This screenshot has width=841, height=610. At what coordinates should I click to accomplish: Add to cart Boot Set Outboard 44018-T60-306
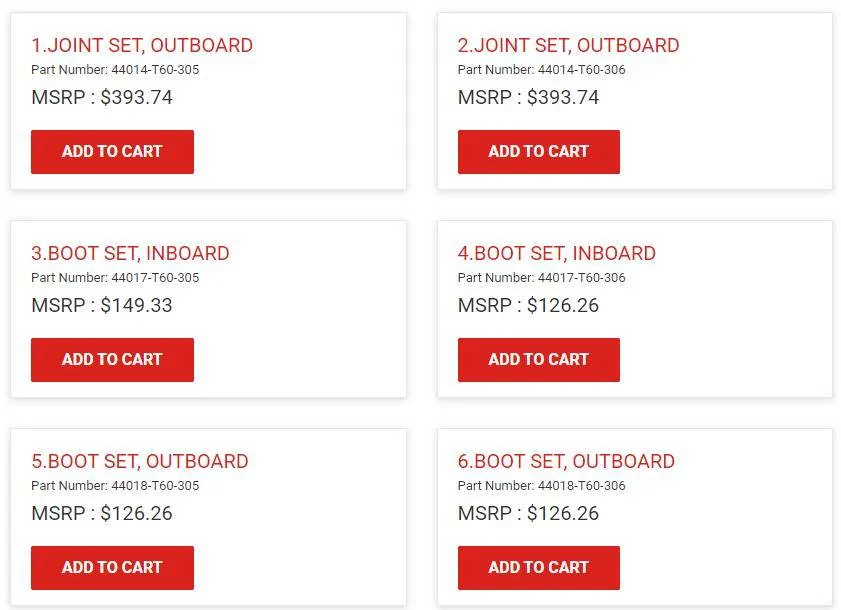(538, 568)
